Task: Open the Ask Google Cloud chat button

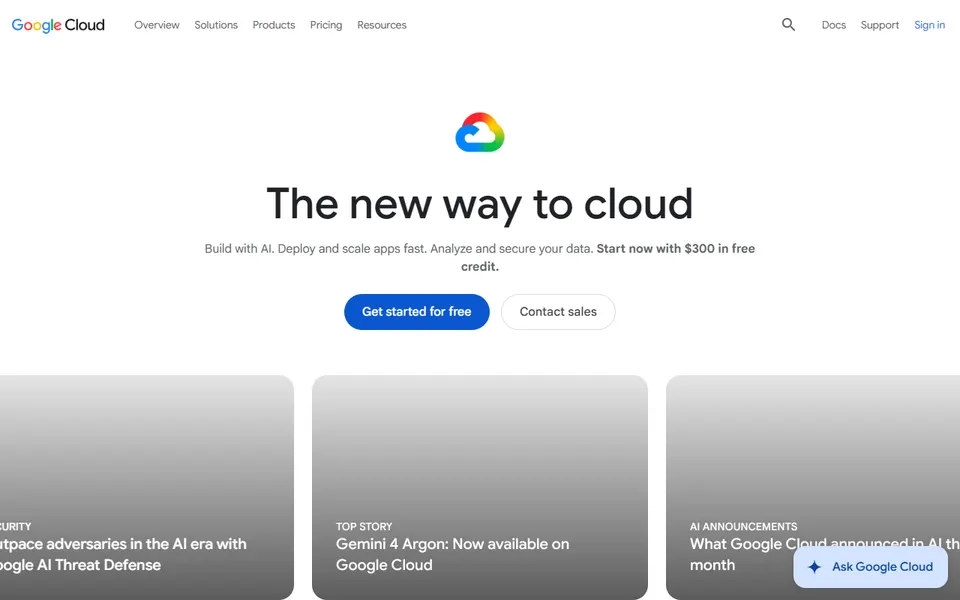Action: tap(871, 567)
